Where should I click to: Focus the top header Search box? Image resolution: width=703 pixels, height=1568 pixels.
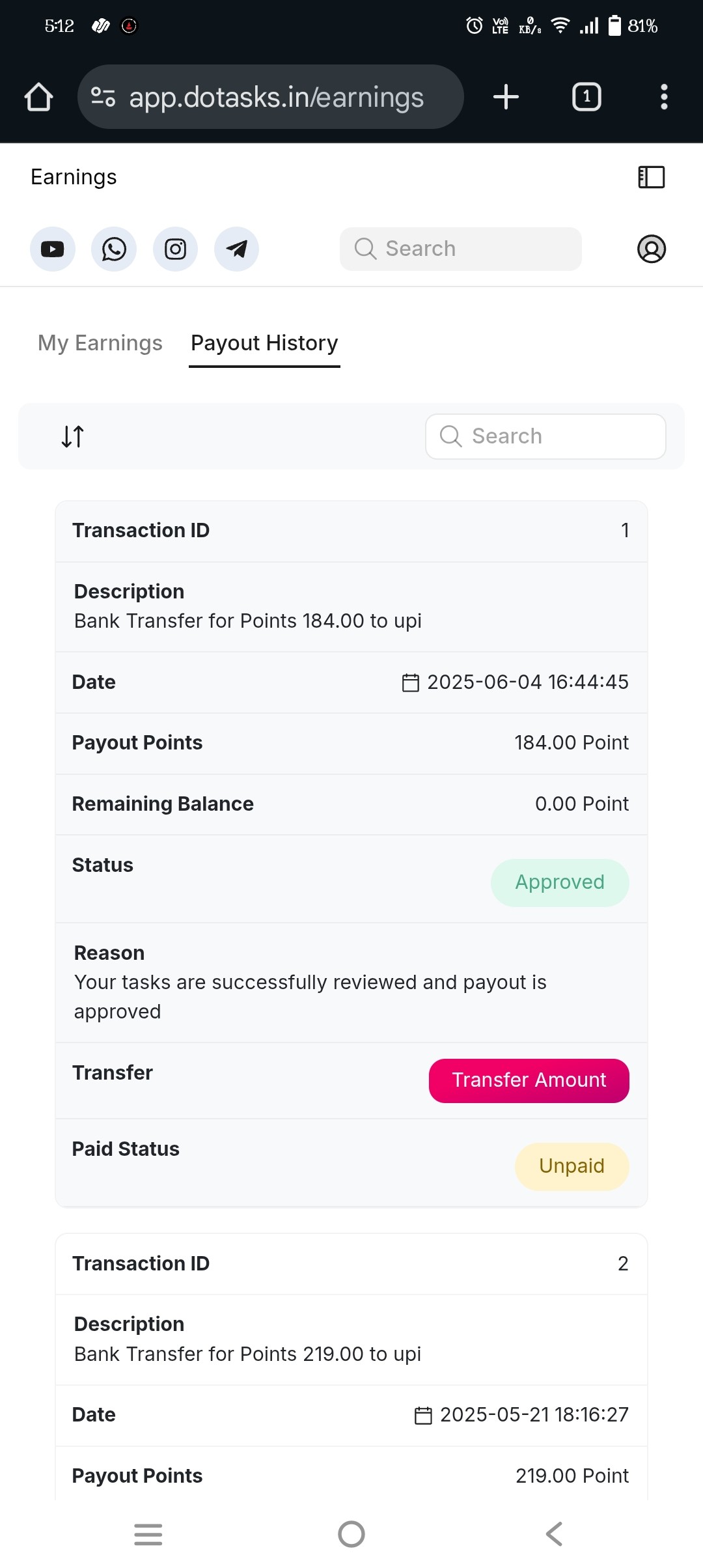(x=461, y=249)
